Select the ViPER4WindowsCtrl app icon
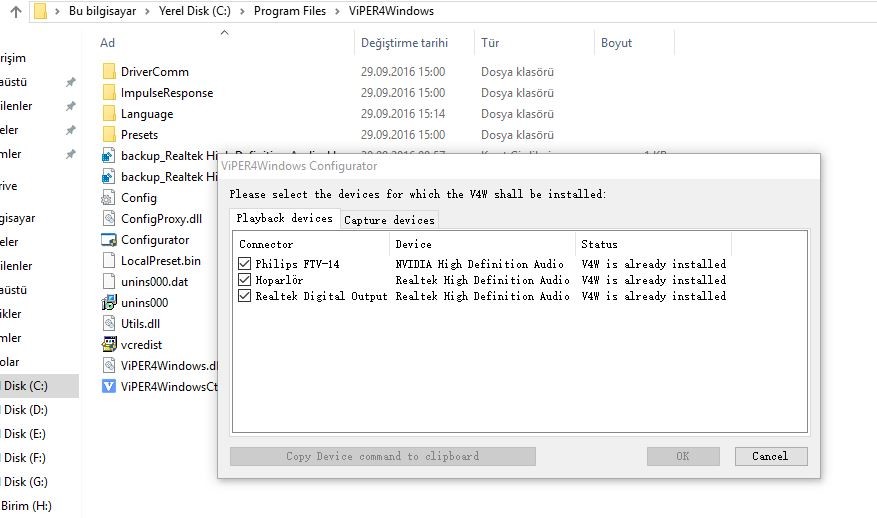The image size is (877, 518). click(109, 386)
